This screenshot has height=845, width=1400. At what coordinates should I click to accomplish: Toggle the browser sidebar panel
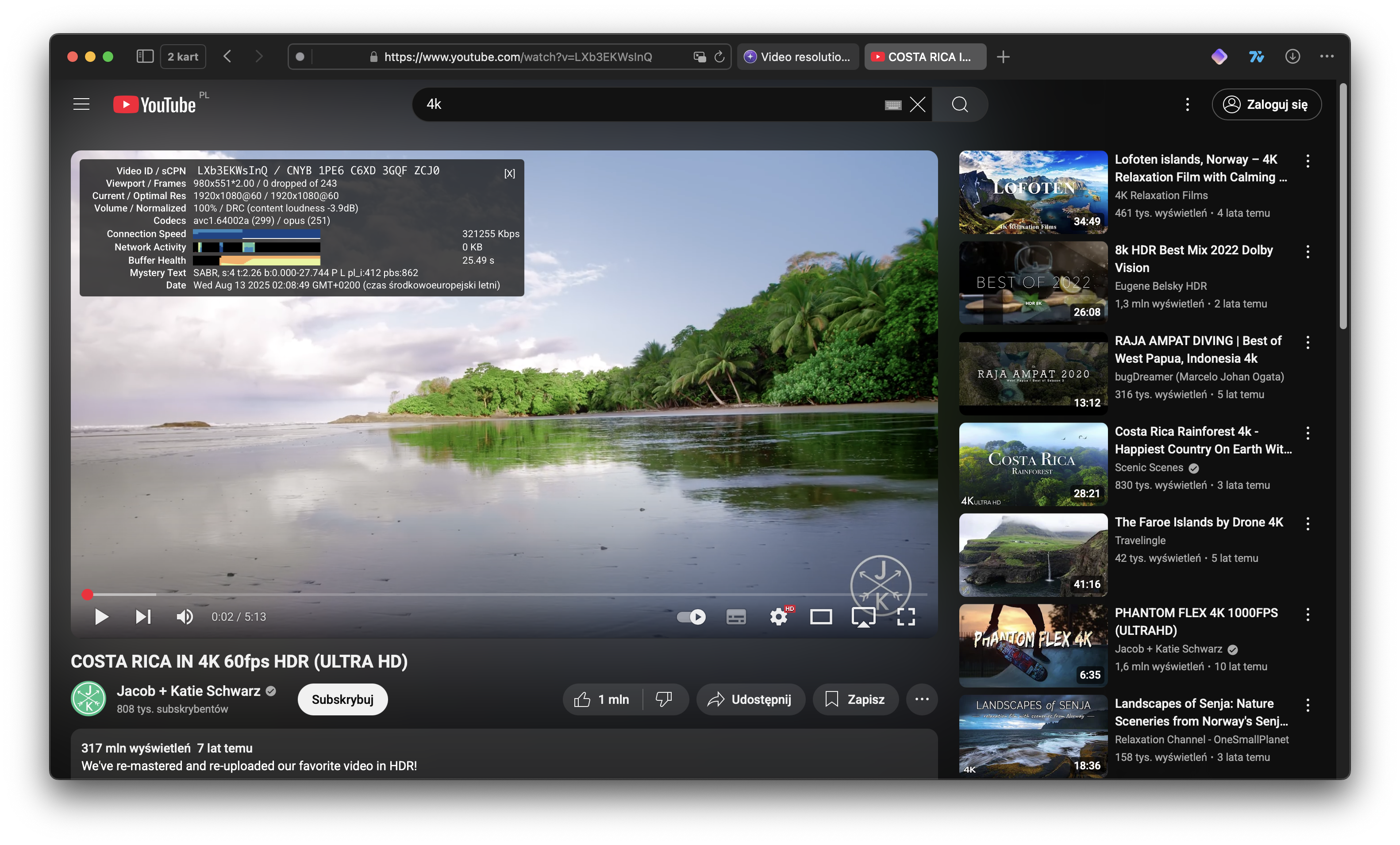(145, 56)
